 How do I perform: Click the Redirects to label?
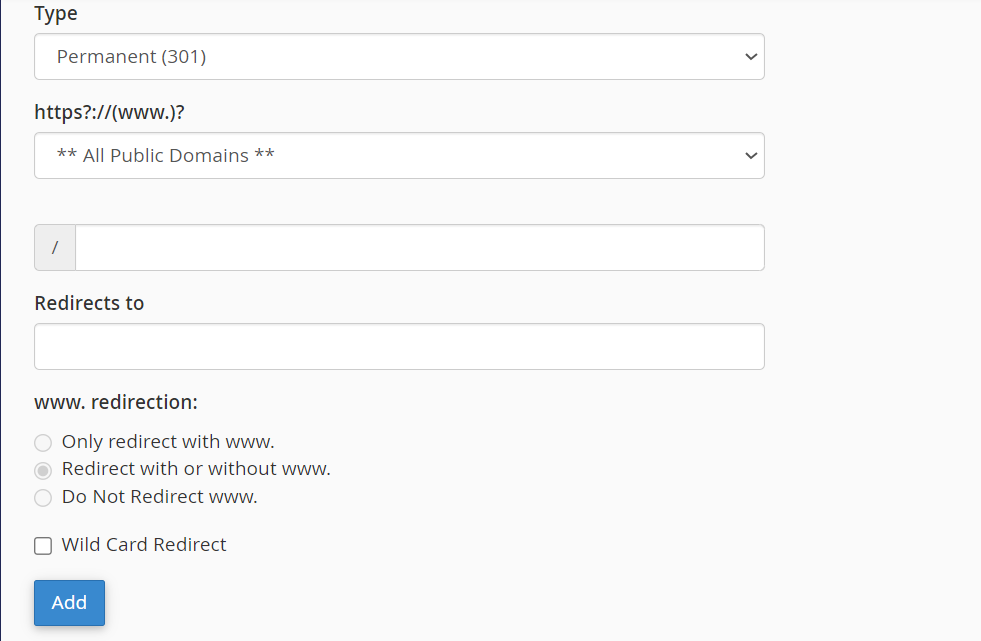[89, 303]
